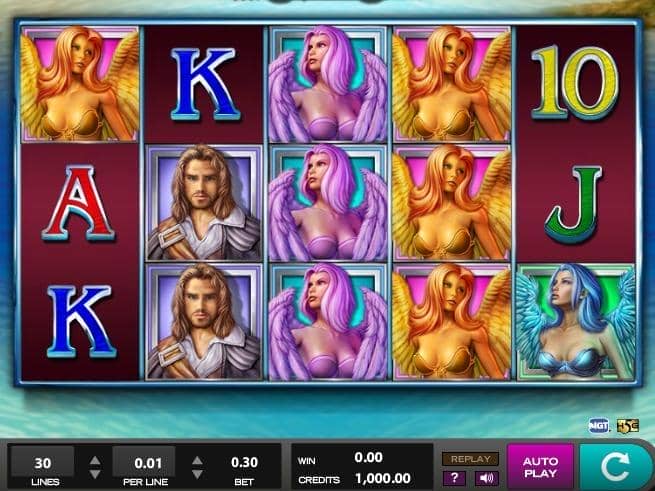Click the yellow 10 symbol

(x=575, y=82)
